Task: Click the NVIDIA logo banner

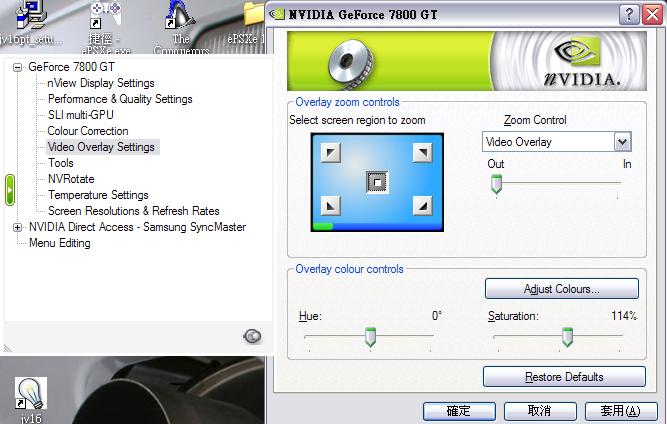Action: click(x=467, y=60)
